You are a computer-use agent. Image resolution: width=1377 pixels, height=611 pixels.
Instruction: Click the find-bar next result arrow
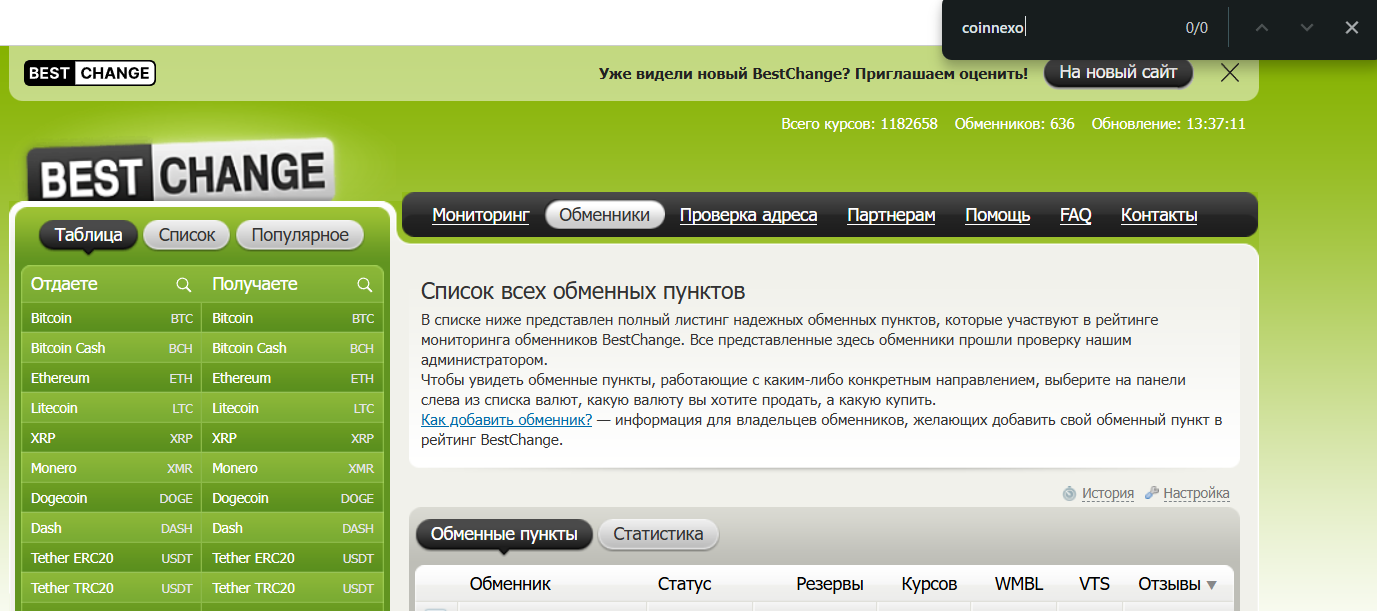1307,28
